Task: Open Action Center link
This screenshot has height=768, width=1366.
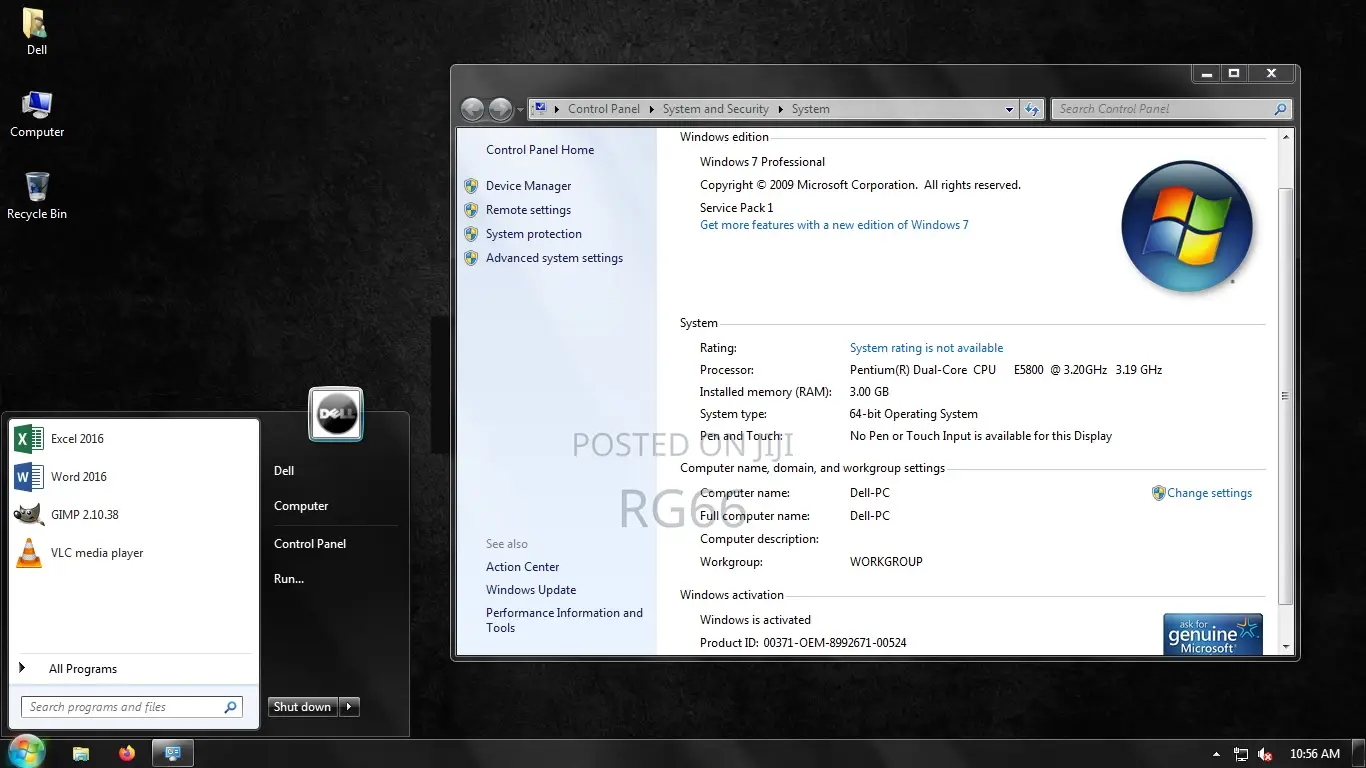Action: click(522, 567)
